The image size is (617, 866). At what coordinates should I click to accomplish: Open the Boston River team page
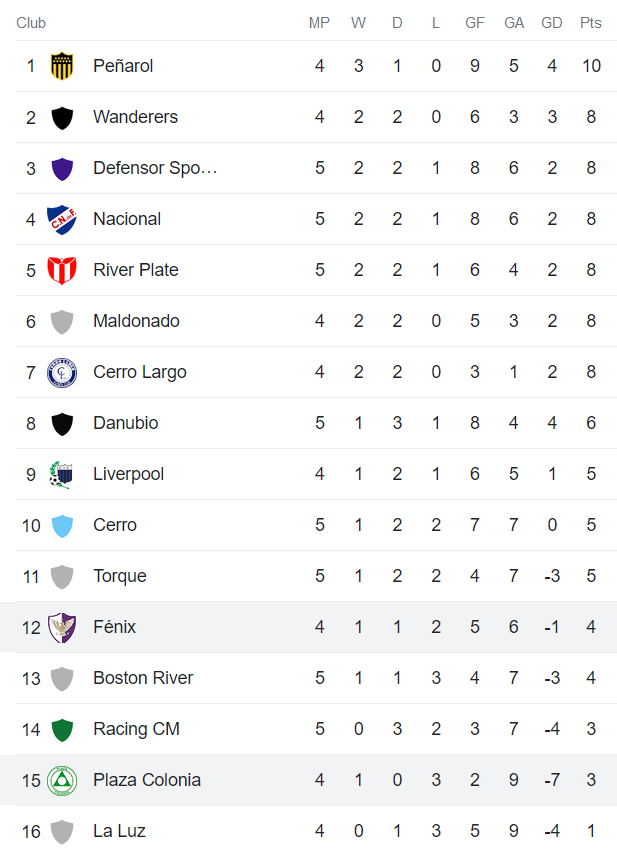tap(143, 678)
